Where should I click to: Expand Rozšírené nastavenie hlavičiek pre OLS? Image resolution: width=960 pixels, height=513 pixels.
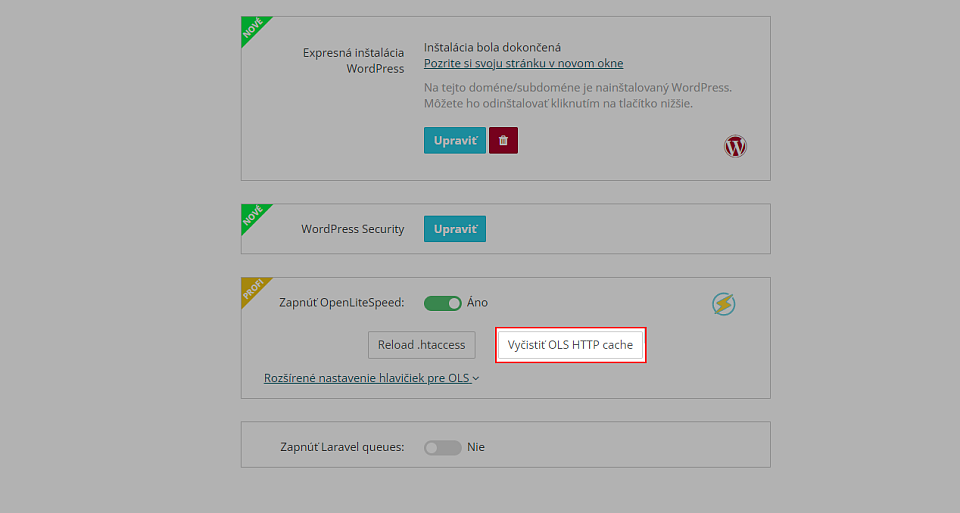tap(371, 378)
